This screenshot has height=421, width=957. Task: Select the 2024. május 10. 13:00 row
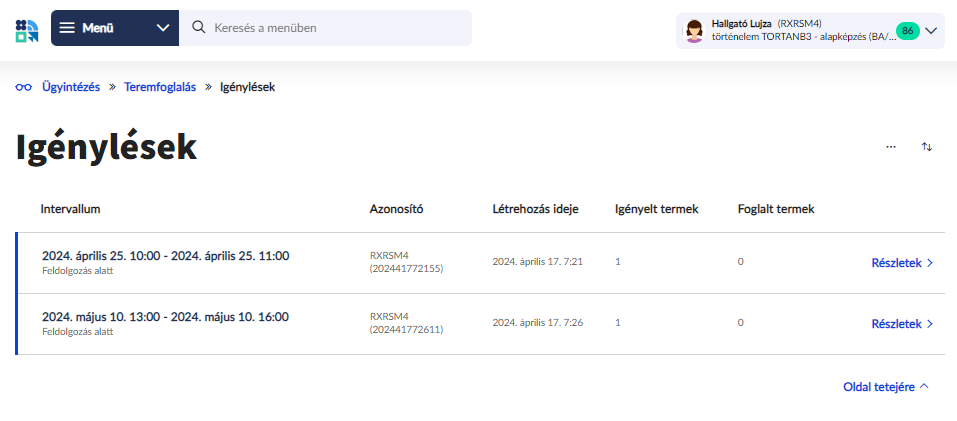pos(165,317)
